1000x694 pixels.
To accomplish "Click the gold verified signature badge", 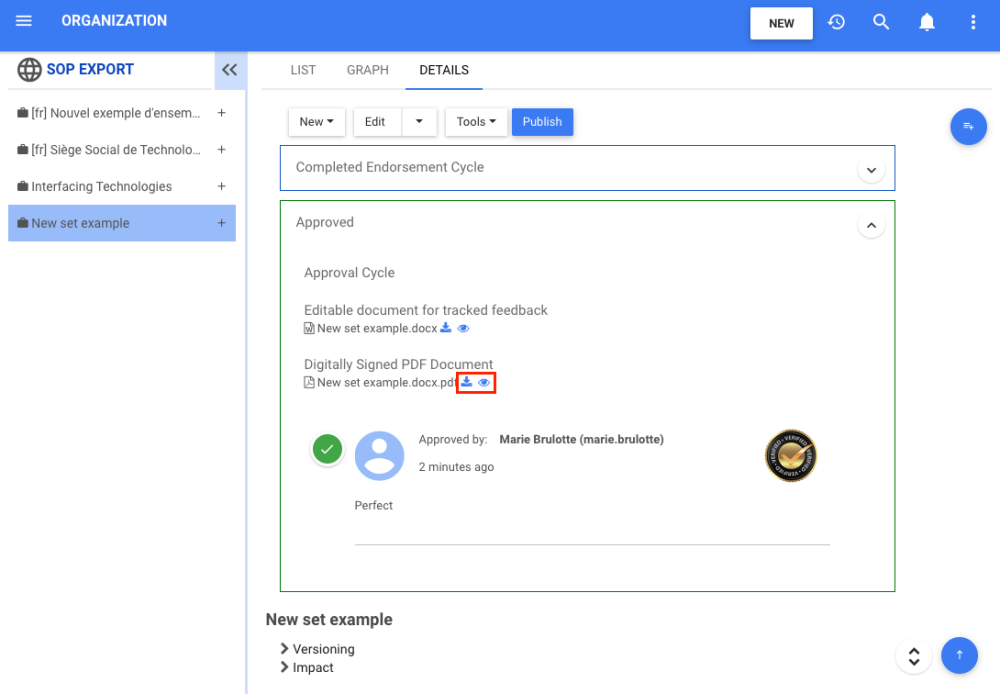I will click(791, 455).
